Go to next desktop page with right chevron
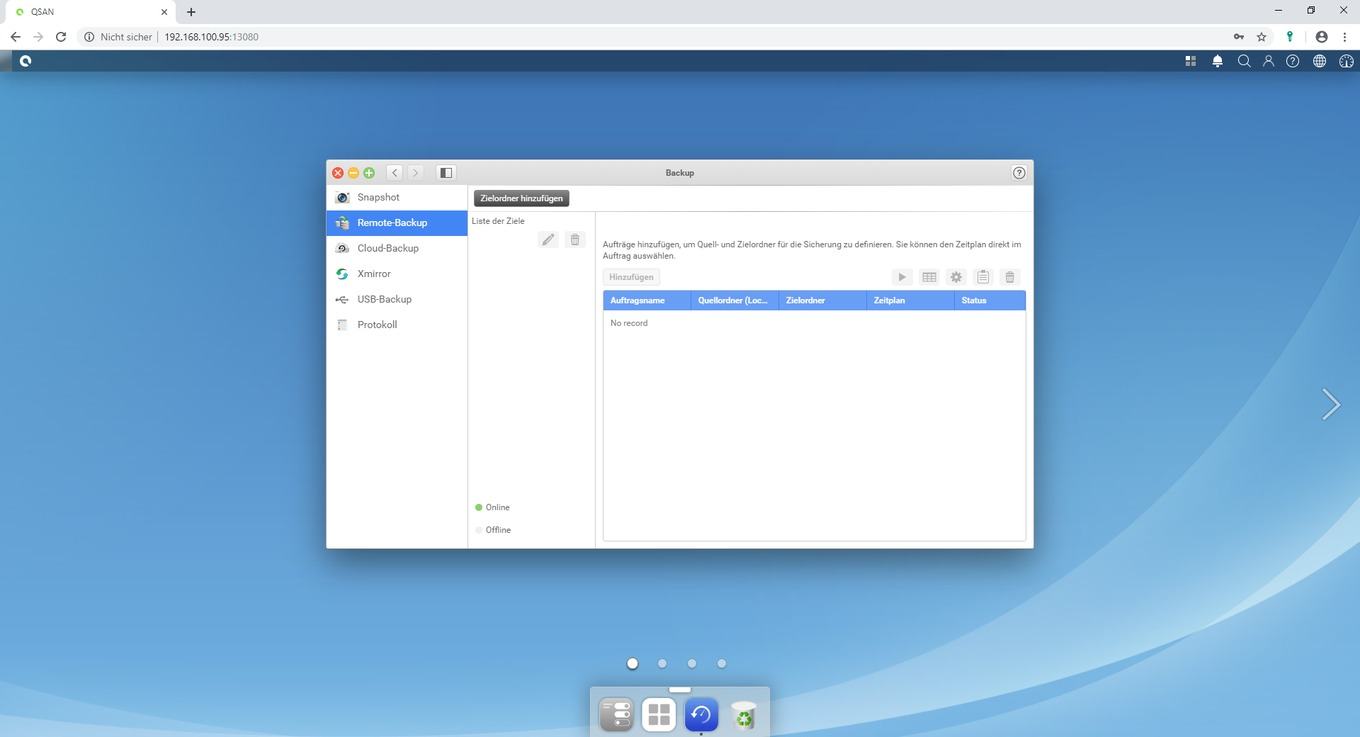Screen dimensions: 1360x737 click(1331, 404)
